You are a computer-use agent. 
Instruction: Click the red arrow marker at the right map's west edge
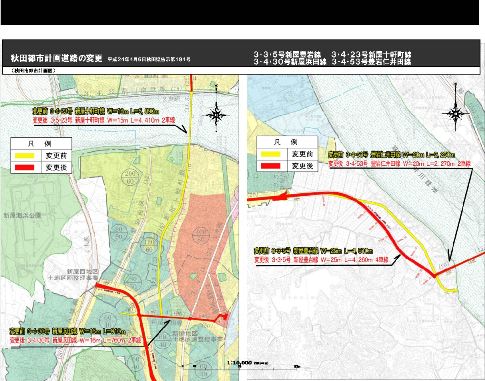click(x=281, y=197)
